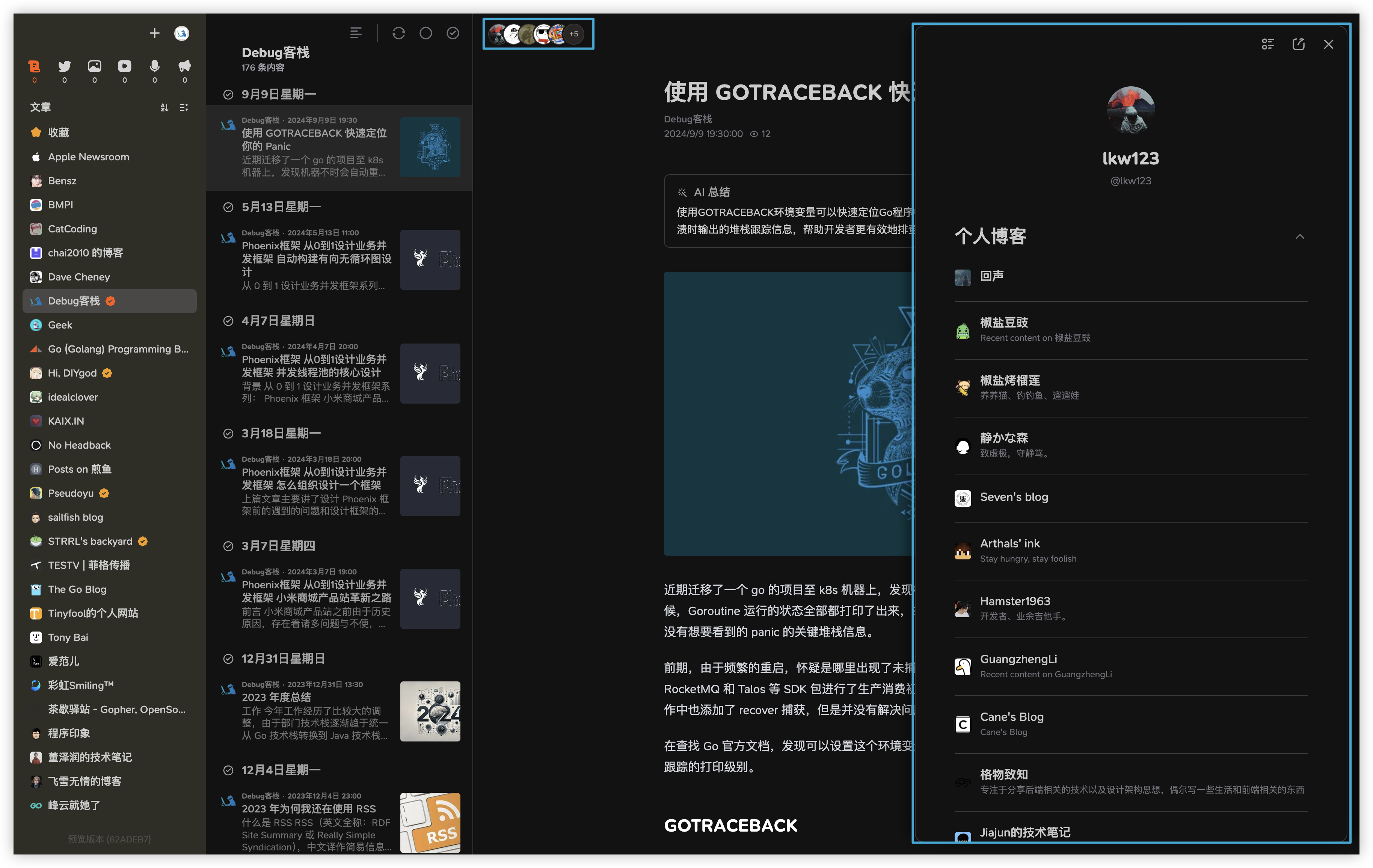Open the Twitter social media view

coord(65,66)
